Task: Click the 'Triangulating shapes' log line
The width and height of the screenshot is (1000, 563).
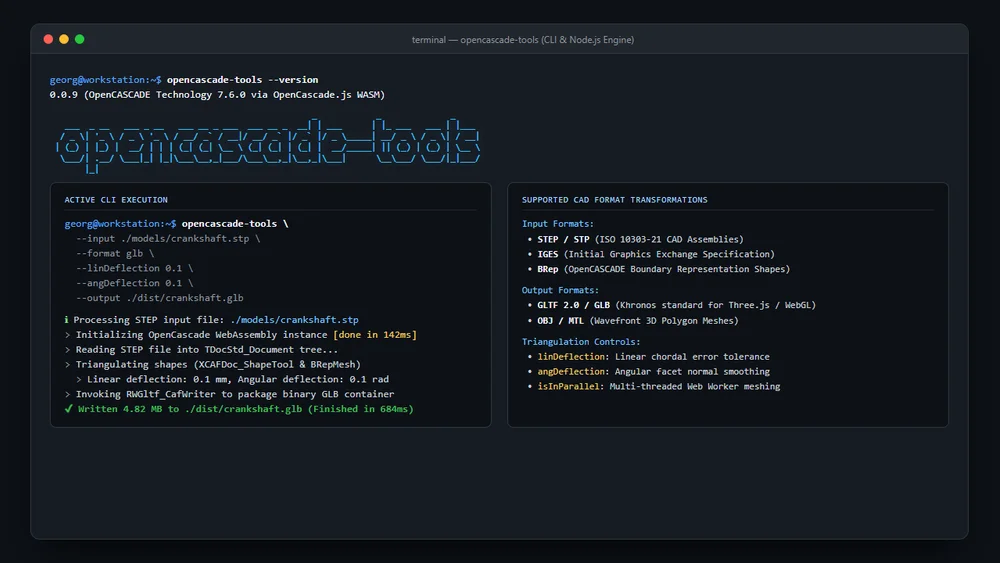Action: 212,365
